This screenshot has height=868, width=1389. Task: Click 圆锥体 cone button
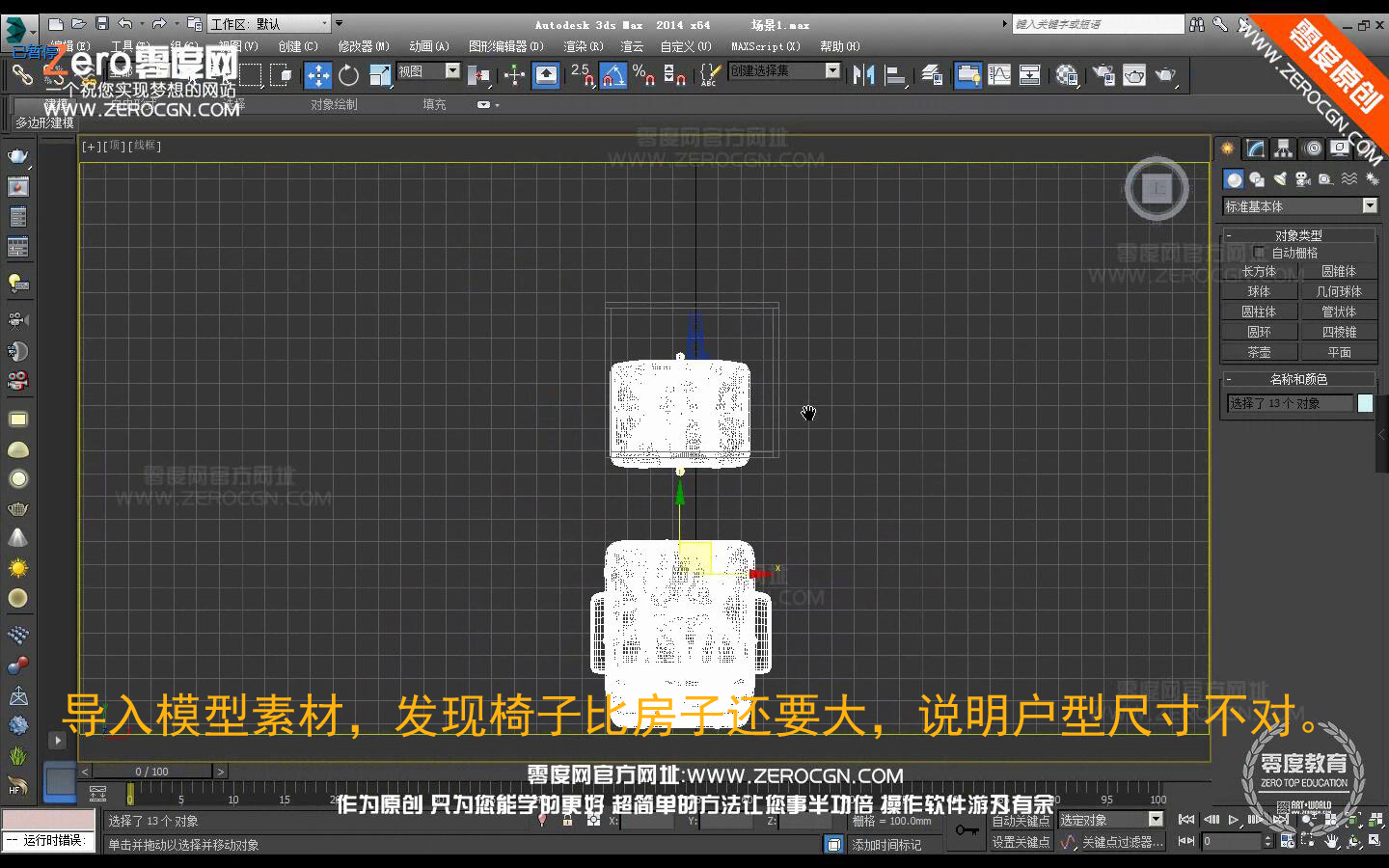tap(1339, 272)
